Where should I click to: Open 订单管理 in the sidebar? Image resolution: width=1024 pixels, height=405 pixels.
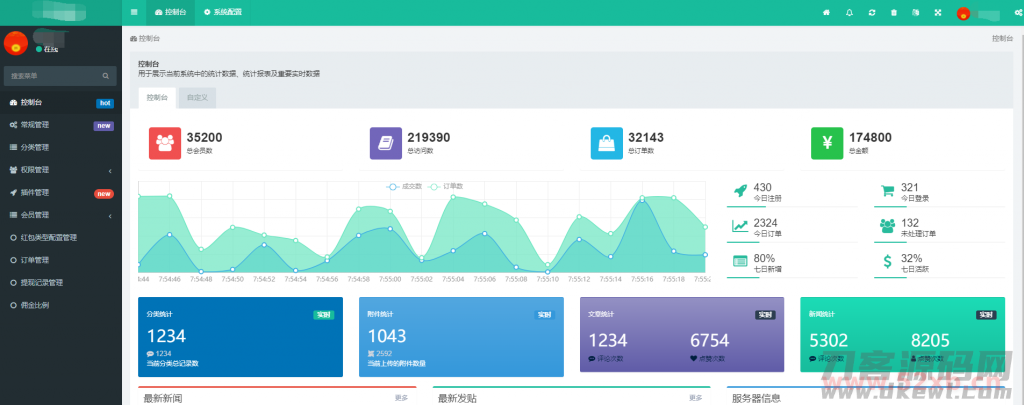pyautogui.click(x=35, y=260)
